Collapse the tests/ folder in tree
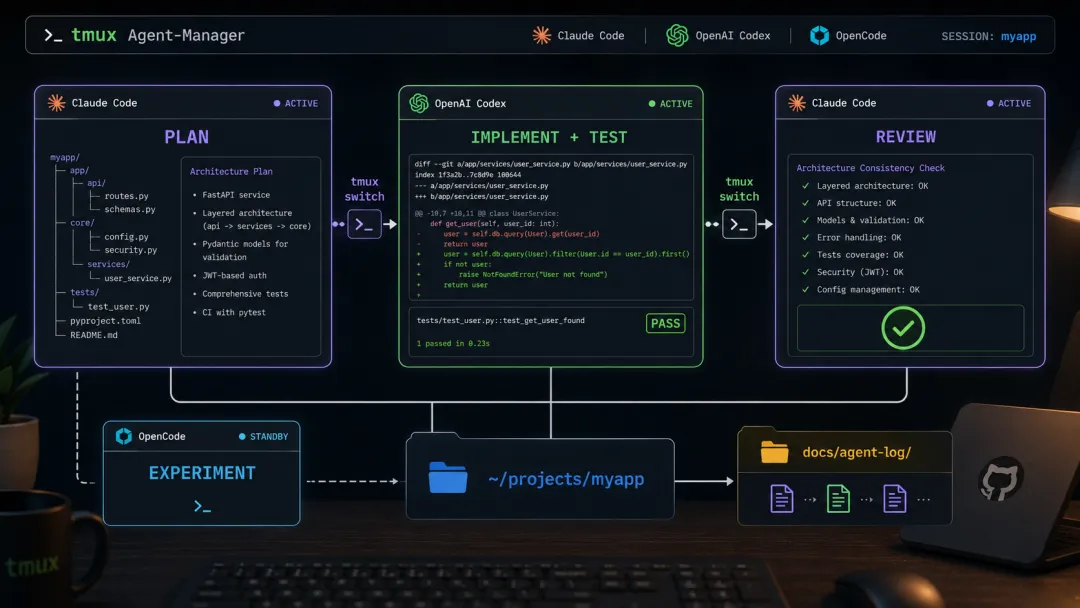Screen dimensions: 1080x608 (x=84, y=293)
